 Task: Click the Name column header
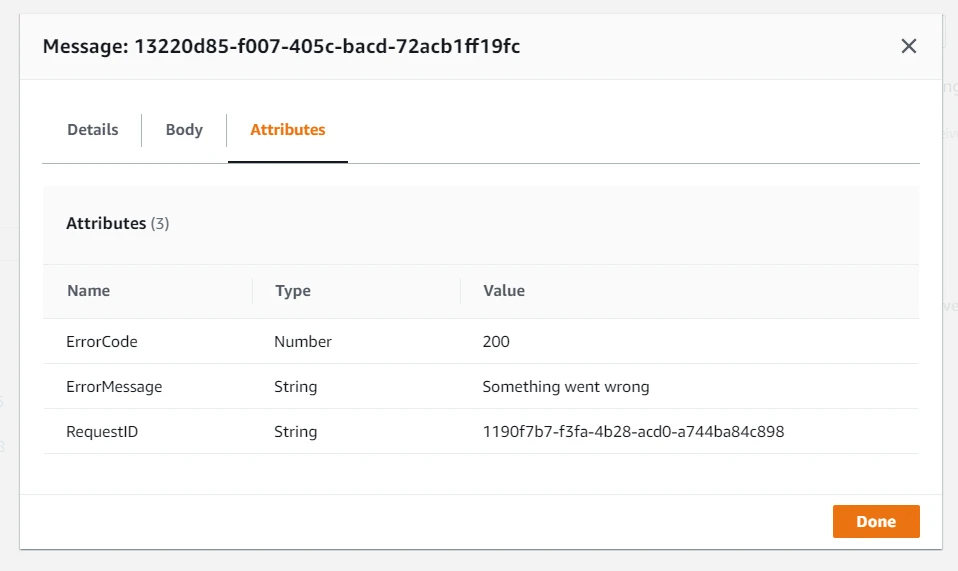pos(88,291)
